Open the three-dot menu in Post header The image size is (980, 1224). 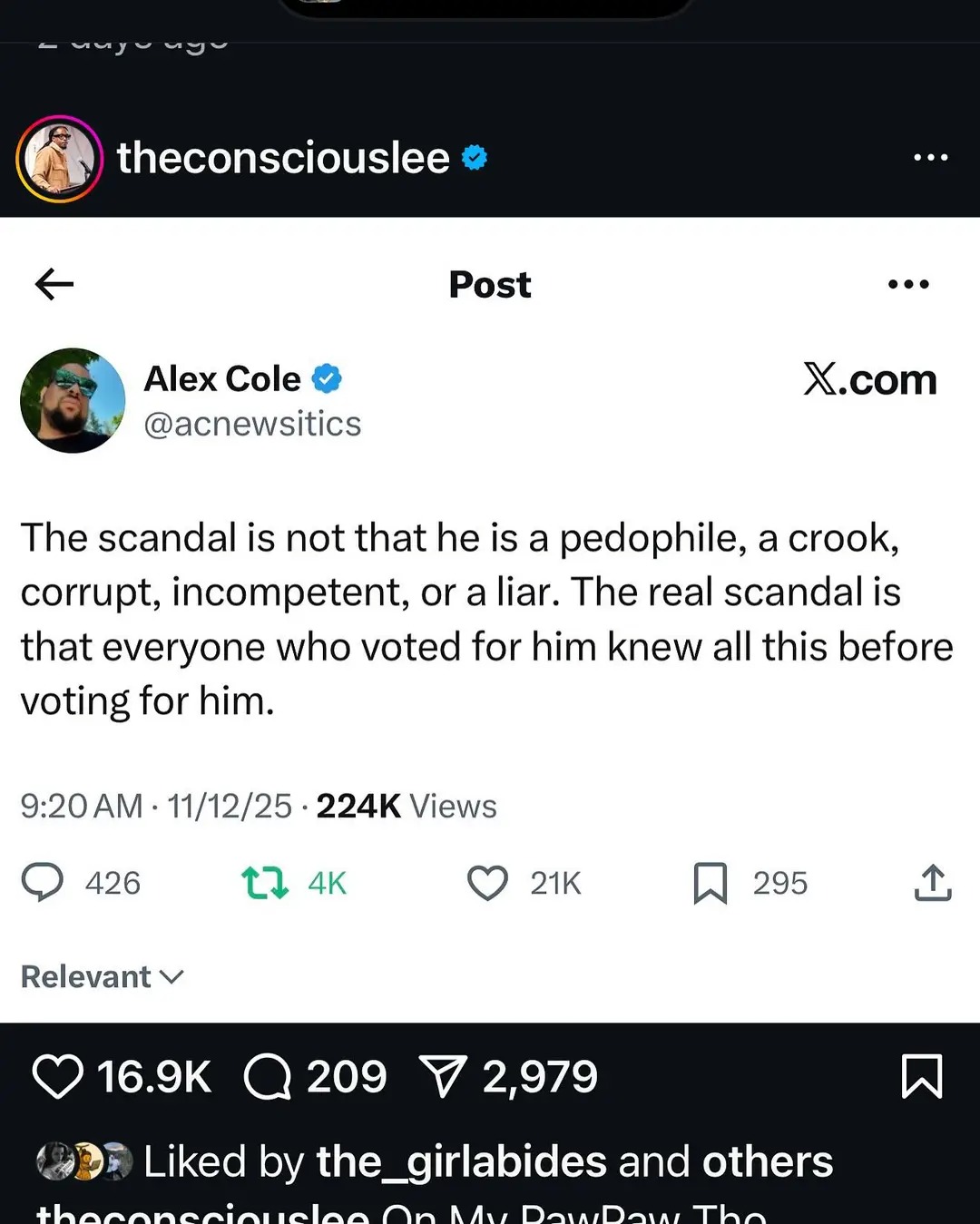[x=908, y=284]
